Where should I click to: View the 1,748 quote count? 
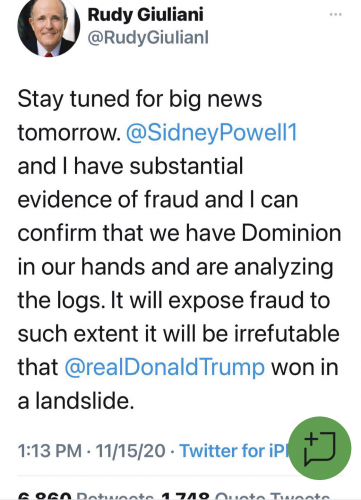coord(185,496)
